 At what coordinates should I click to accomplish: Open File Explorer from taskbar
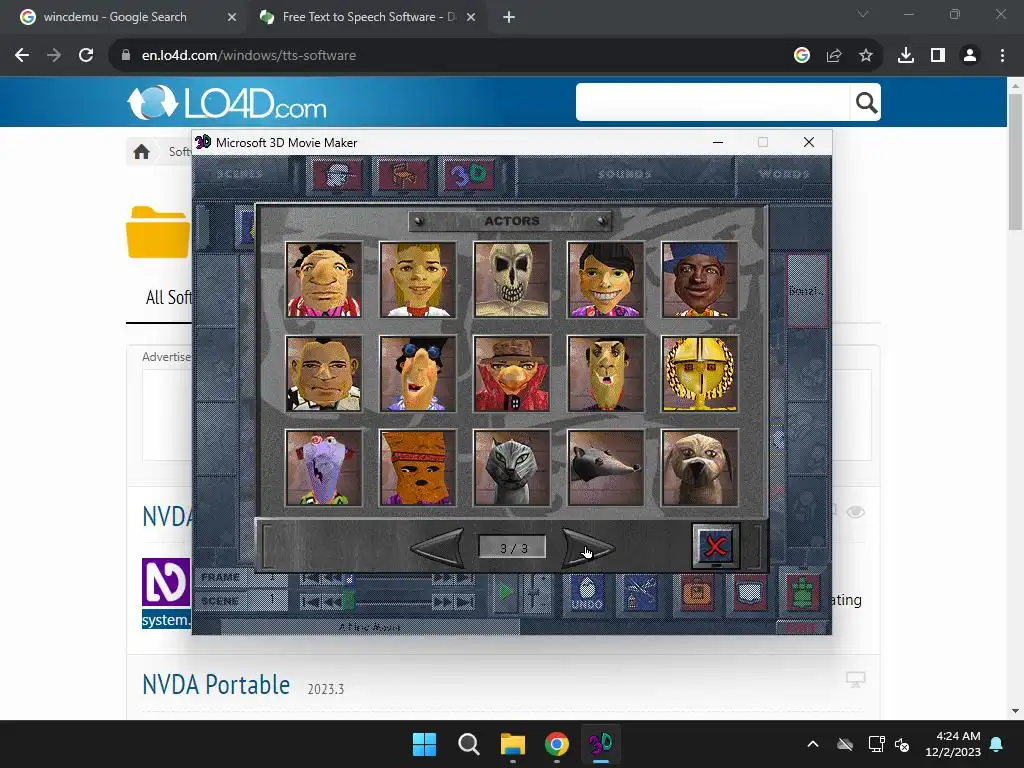point(513,744)
